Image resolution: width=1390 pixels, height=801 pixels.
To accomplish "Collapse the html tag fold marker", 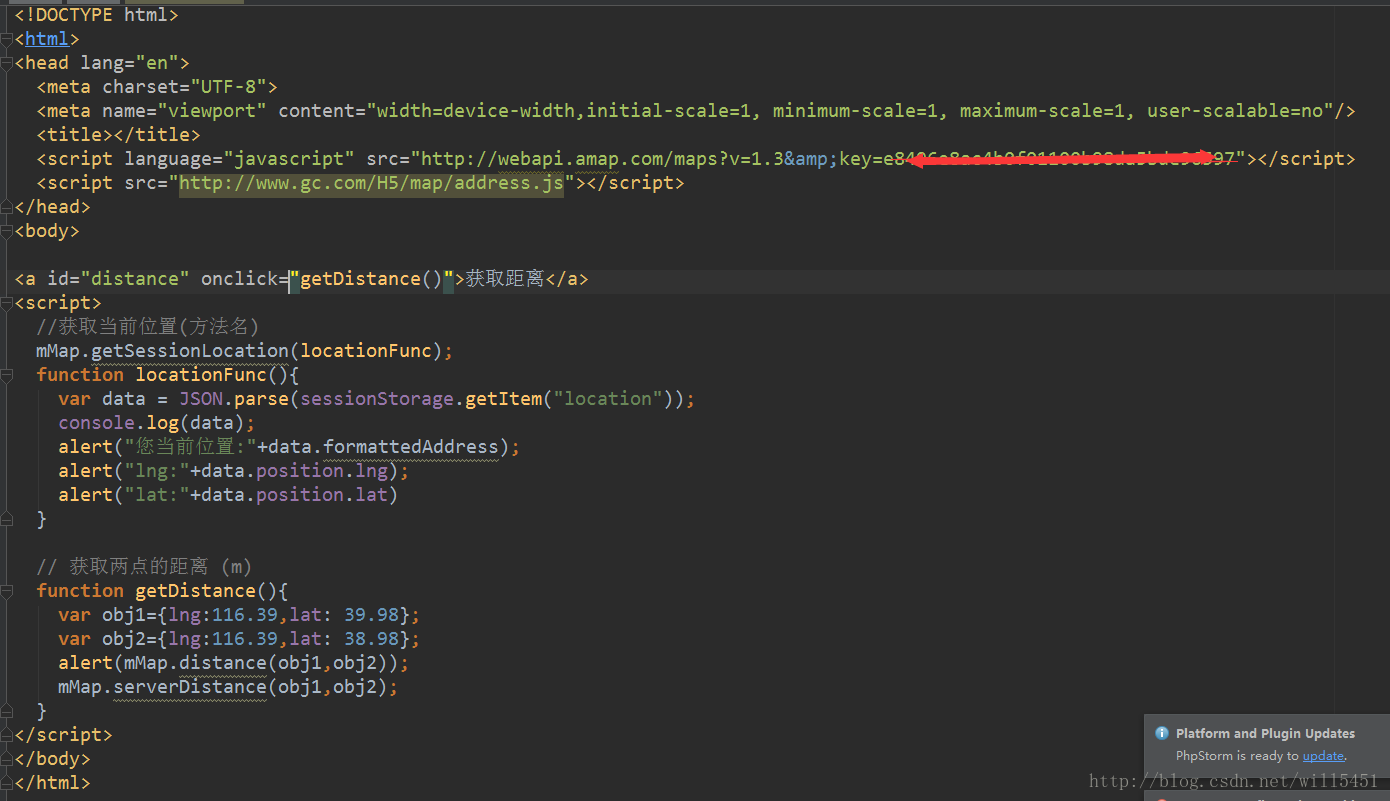I will tap(6, 39).
